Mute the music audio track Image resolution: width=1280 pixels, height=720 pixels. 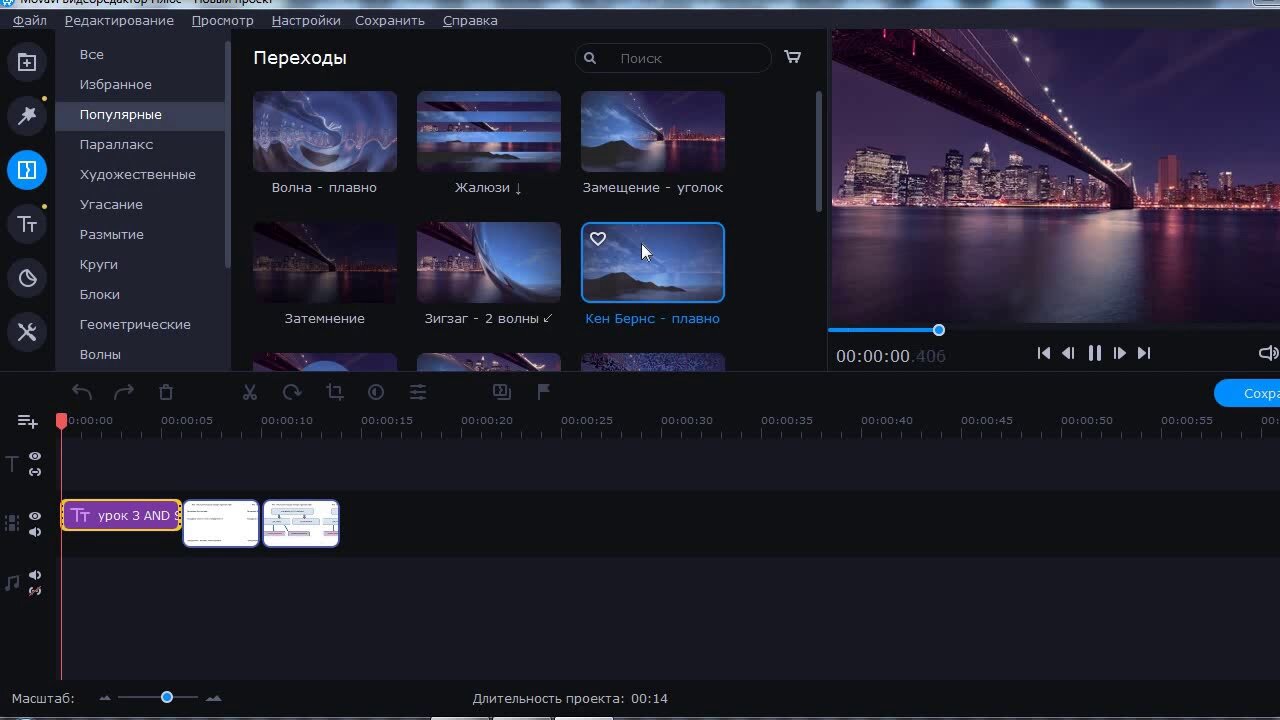coord(35,575)
